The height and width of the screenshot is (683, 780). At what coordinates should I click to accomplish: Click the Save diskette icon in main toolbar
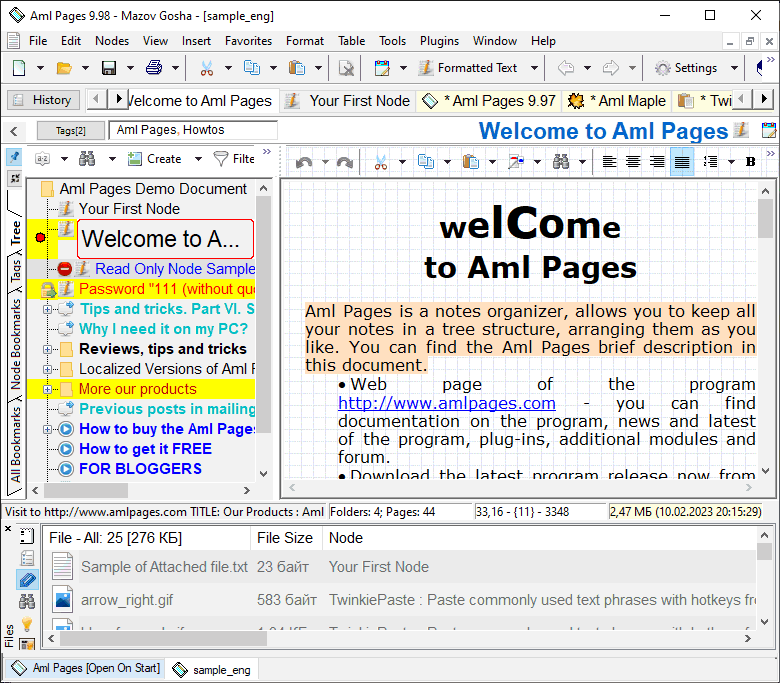tap(108, 68)
